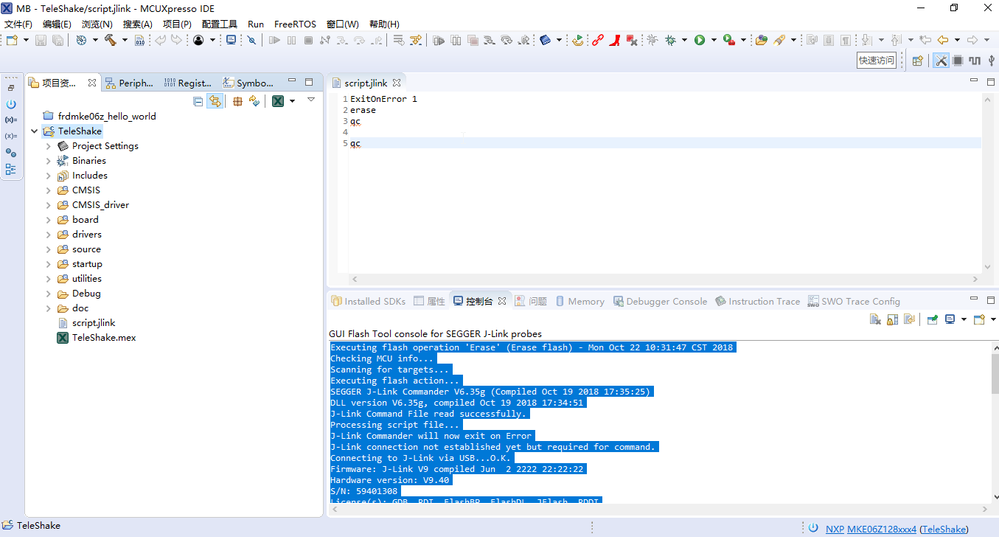
Task: Click the blue power icon in left sidebar
Action: [x=11, y=104]
